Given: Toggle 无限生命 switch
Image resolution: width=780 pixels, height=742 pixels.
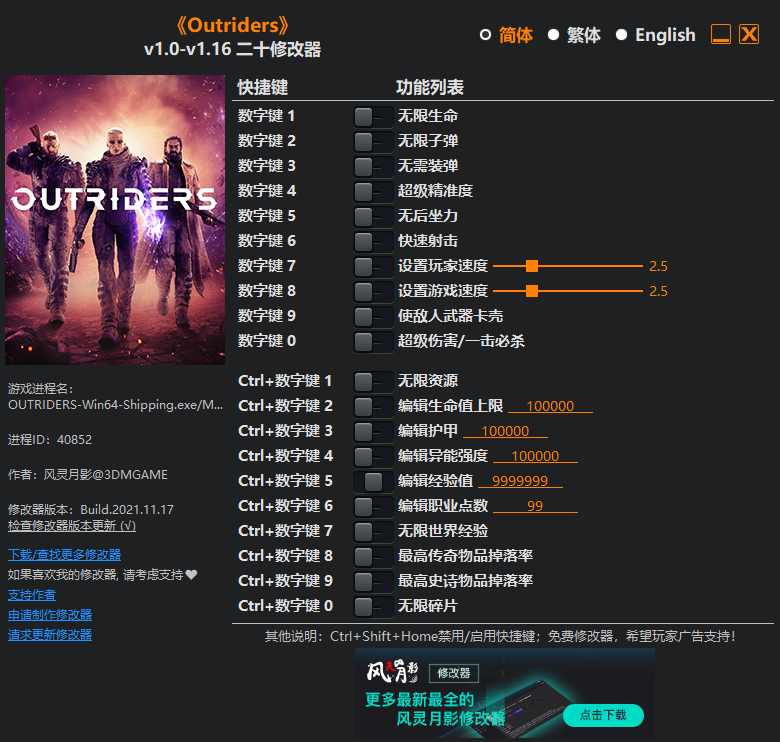Looking at the screenshot, I should pos(373,117).
